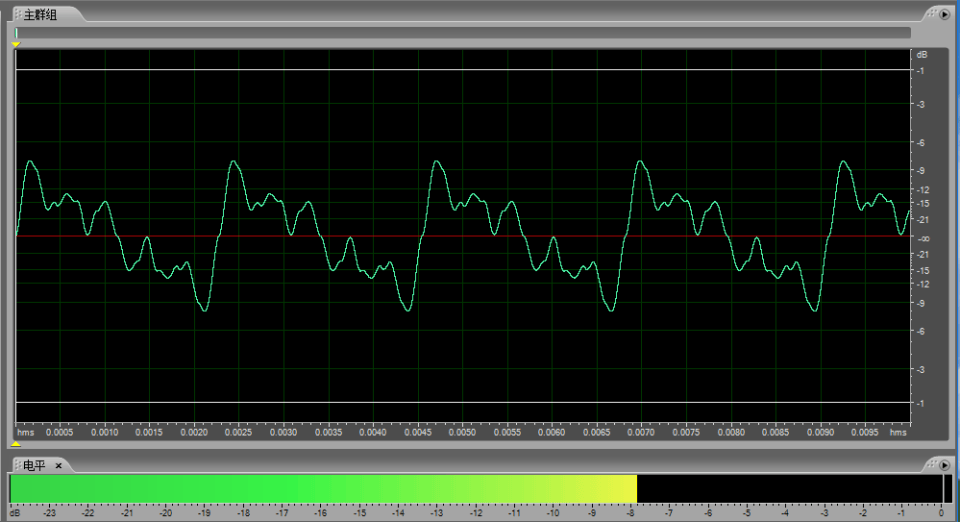960x522 pixels.
Task: Click the yellow cursor marker below timeline
Action: pos(16,442)
